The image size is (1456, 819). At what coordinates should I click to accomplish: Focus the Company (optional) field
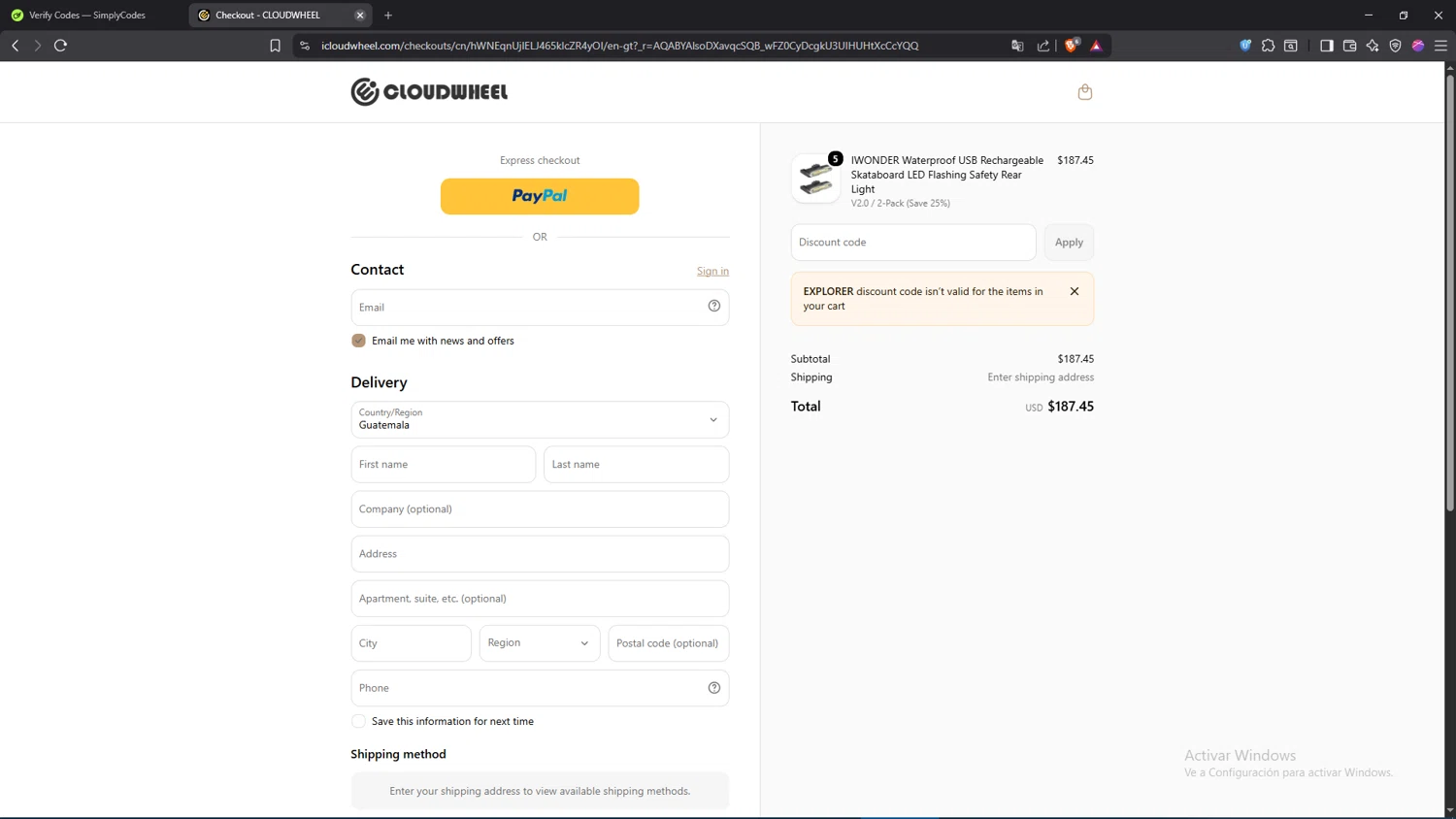click(540, 509)
